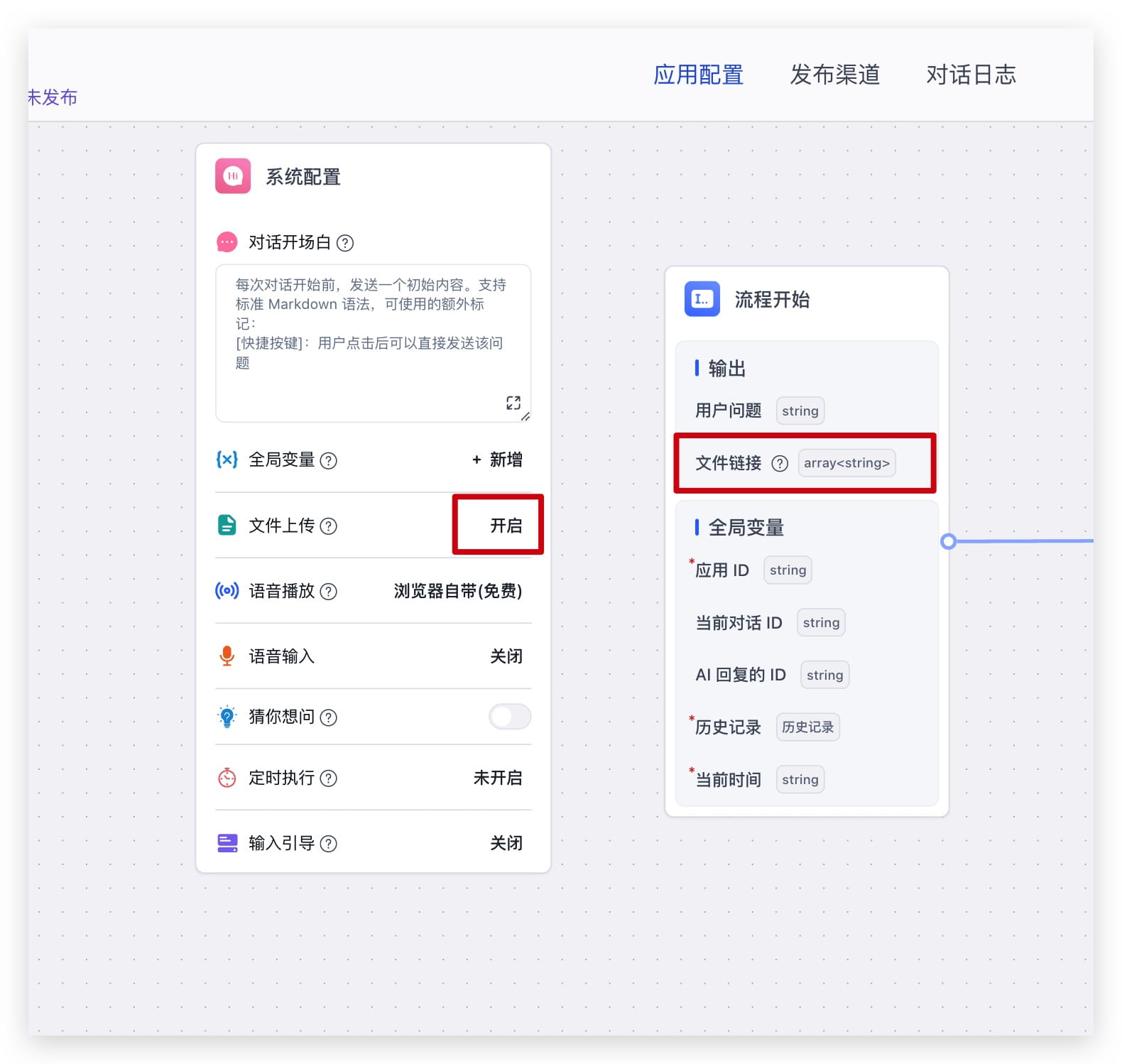Switch to the 对话日志 tab
Image resolution: width=1122 pixels, height=1064 pixels.
click(971, 75)
